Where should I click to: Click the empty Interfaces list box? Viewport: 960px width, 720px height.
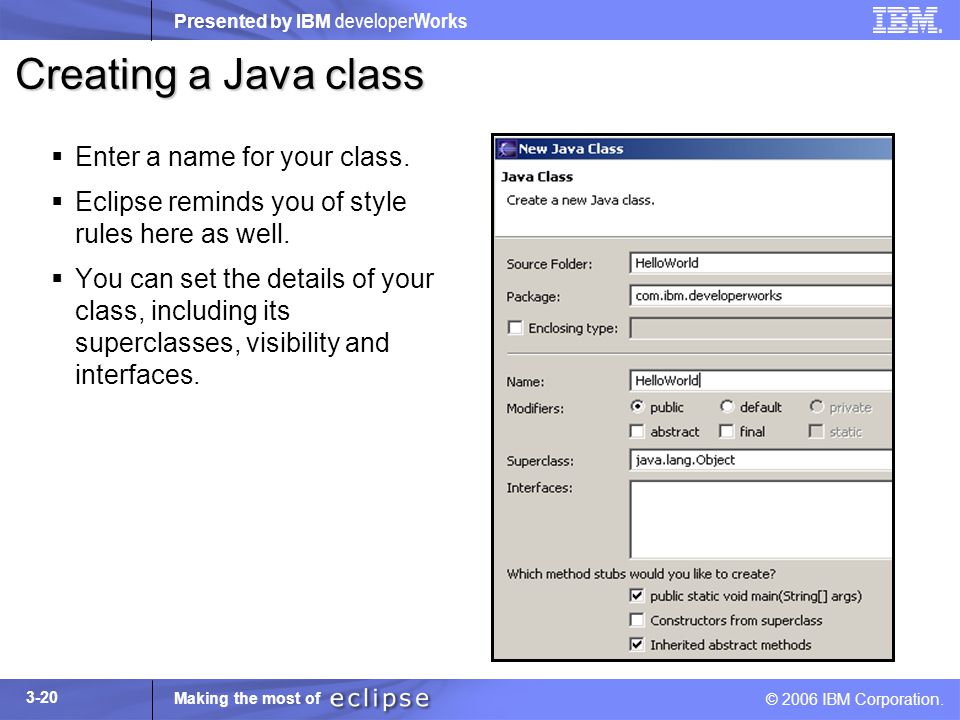pos(760,520)
